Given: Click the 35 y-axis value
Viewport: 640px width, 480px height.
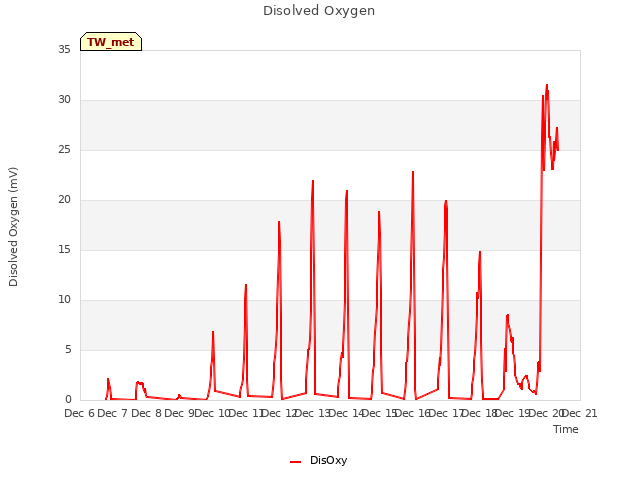Looking at the screenshot, I should point(64,49).
